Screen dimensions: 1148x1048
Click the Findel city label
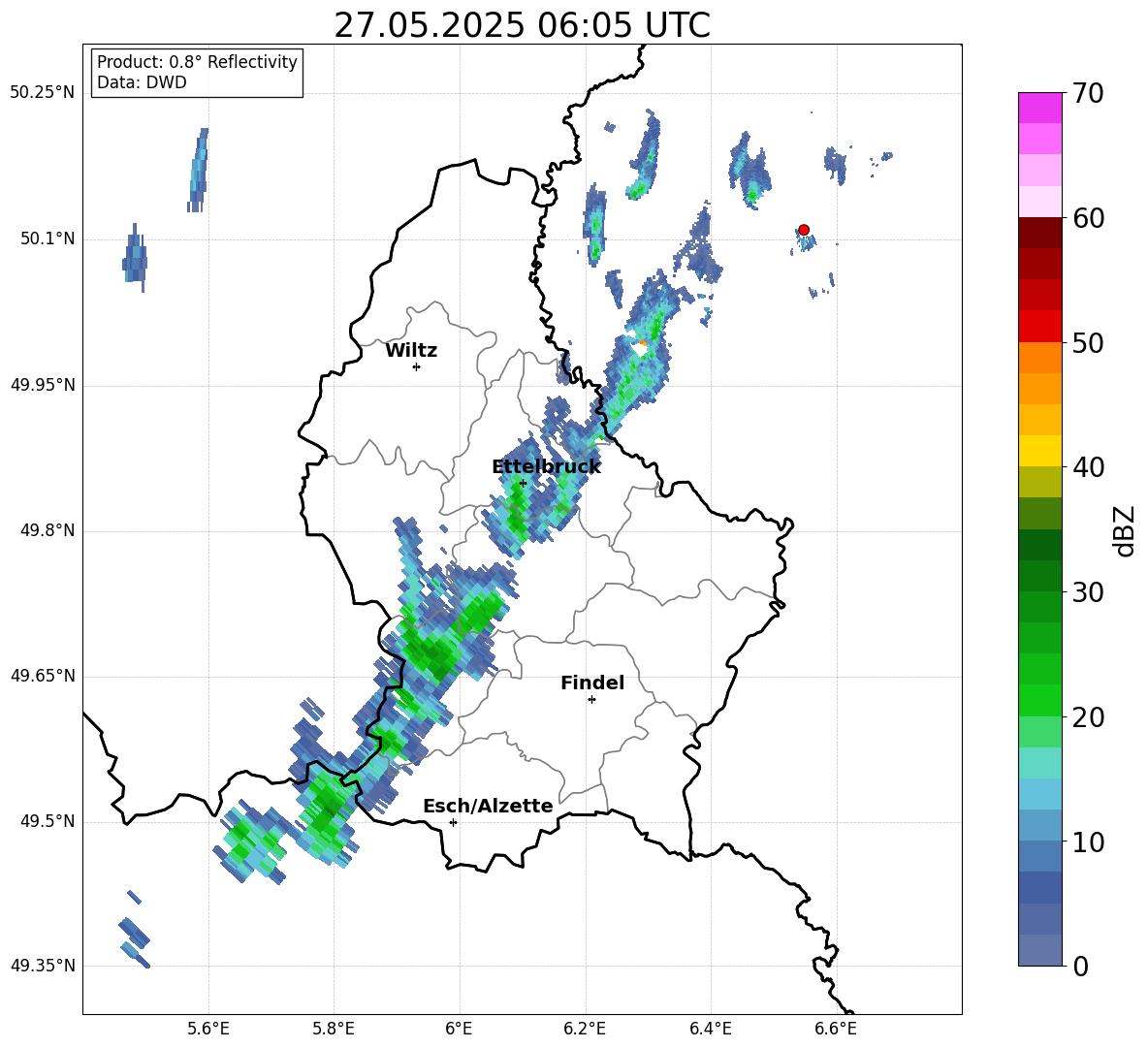[592, 683]
